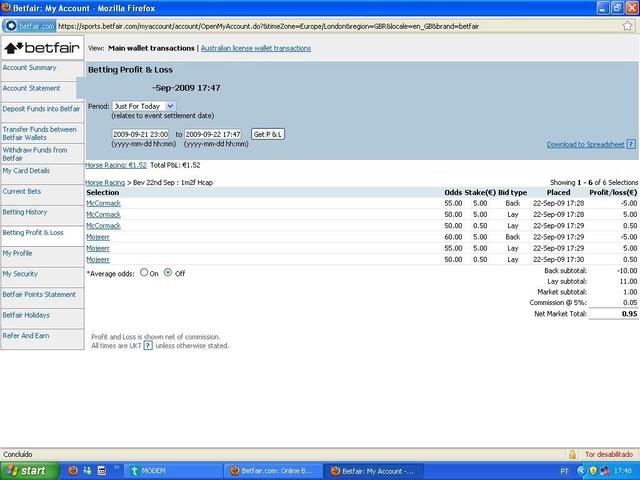Screen dimensions: 640x480
Task: Open My Security page
Action: tap(20, 274)
